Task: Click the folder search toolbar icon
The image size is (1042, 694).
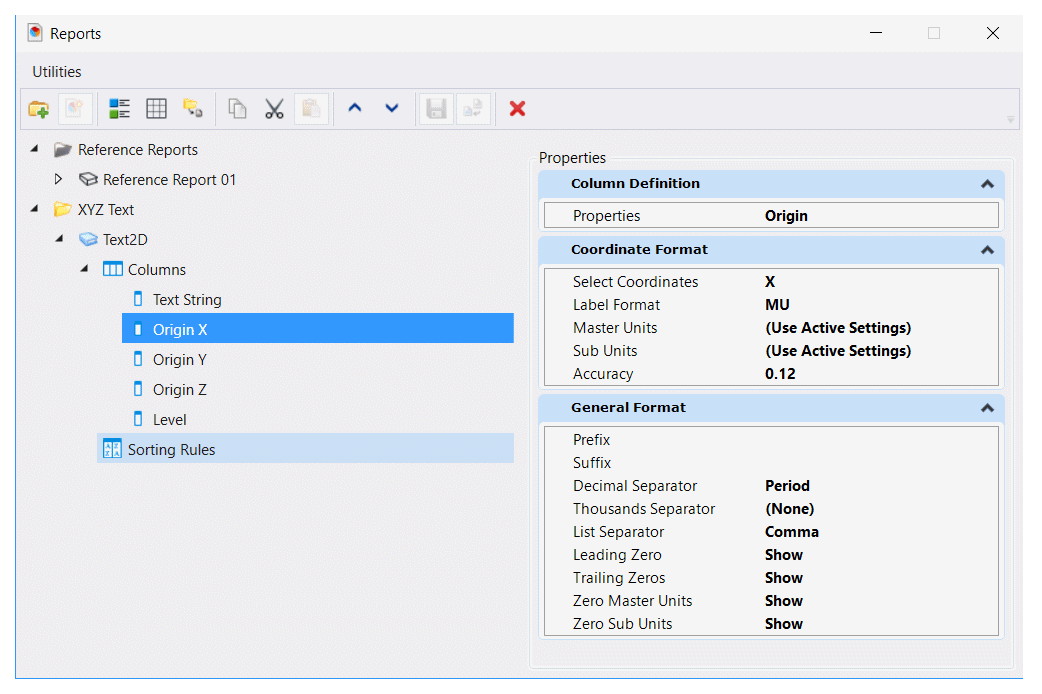Action: click(193, 108)
